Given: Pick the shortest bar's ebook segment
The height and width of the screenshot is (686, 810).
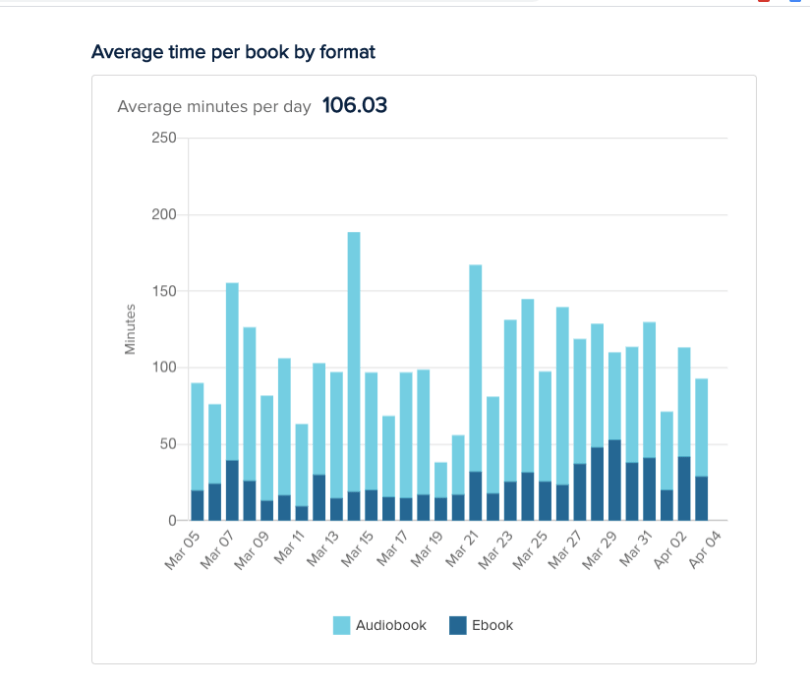Looking at the screenshot, I should [441, 509].
